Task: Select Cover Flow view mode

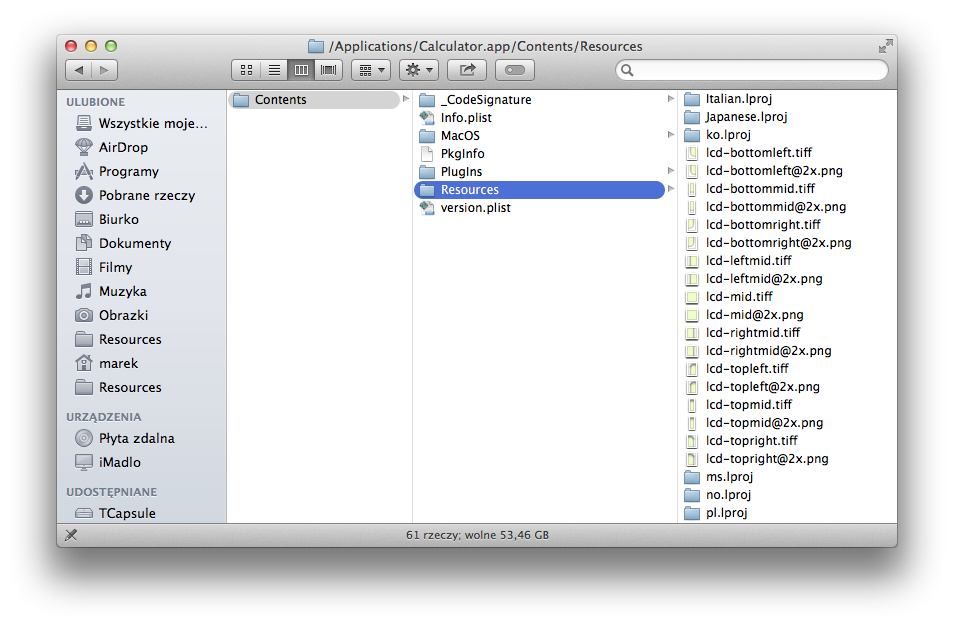Action: click(x=328, y=70)
